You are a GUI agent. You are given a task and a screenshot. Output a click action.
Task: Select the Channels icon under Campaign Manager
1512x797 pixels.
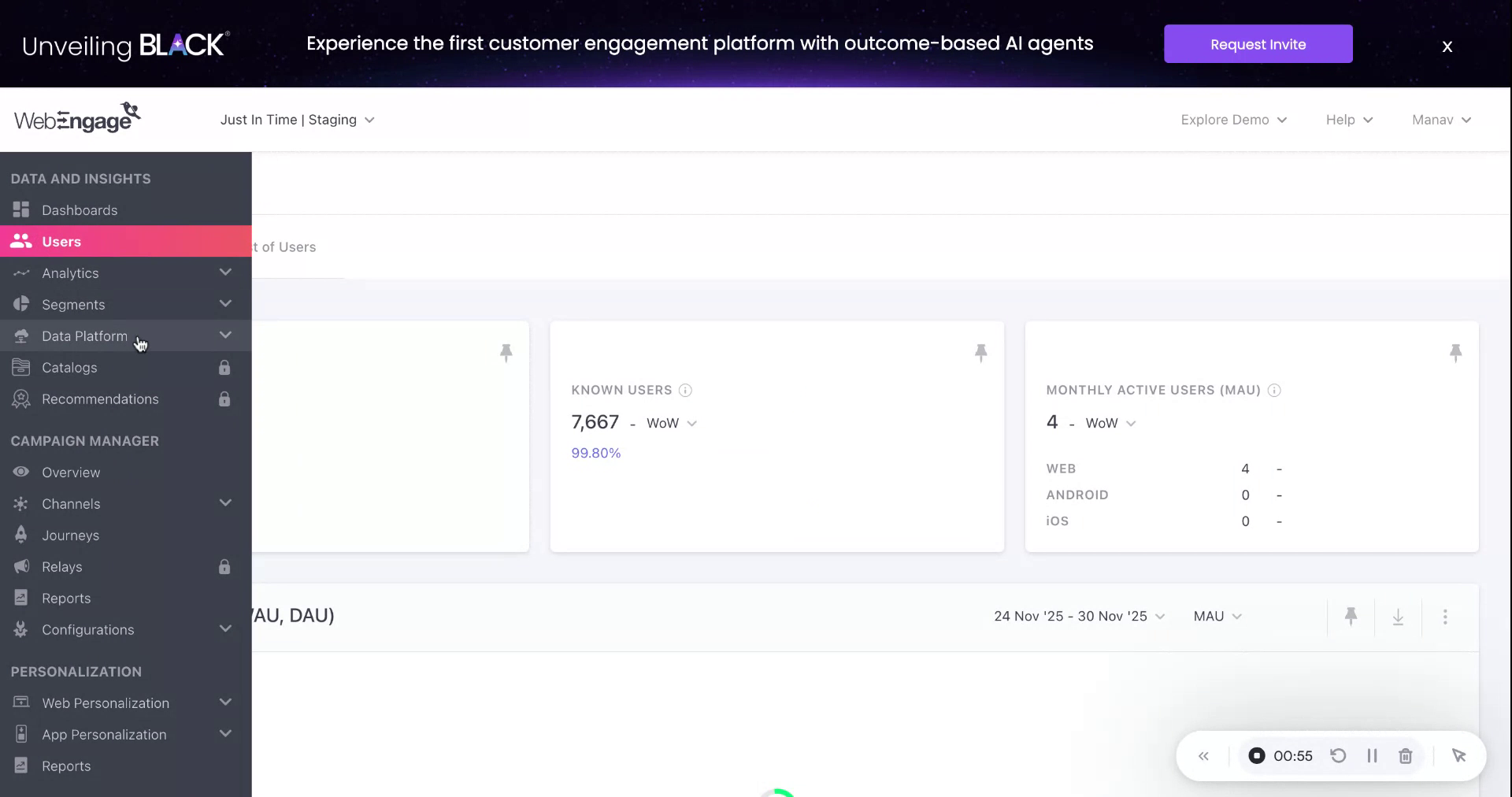point(21,504)
